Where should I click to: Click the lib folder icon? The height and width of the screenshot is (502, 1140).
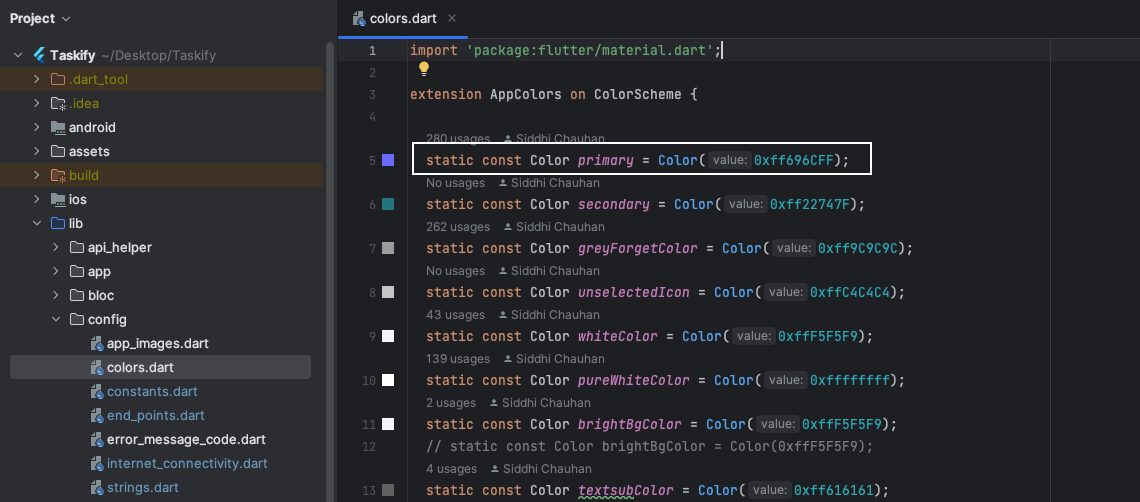(58, 223)
